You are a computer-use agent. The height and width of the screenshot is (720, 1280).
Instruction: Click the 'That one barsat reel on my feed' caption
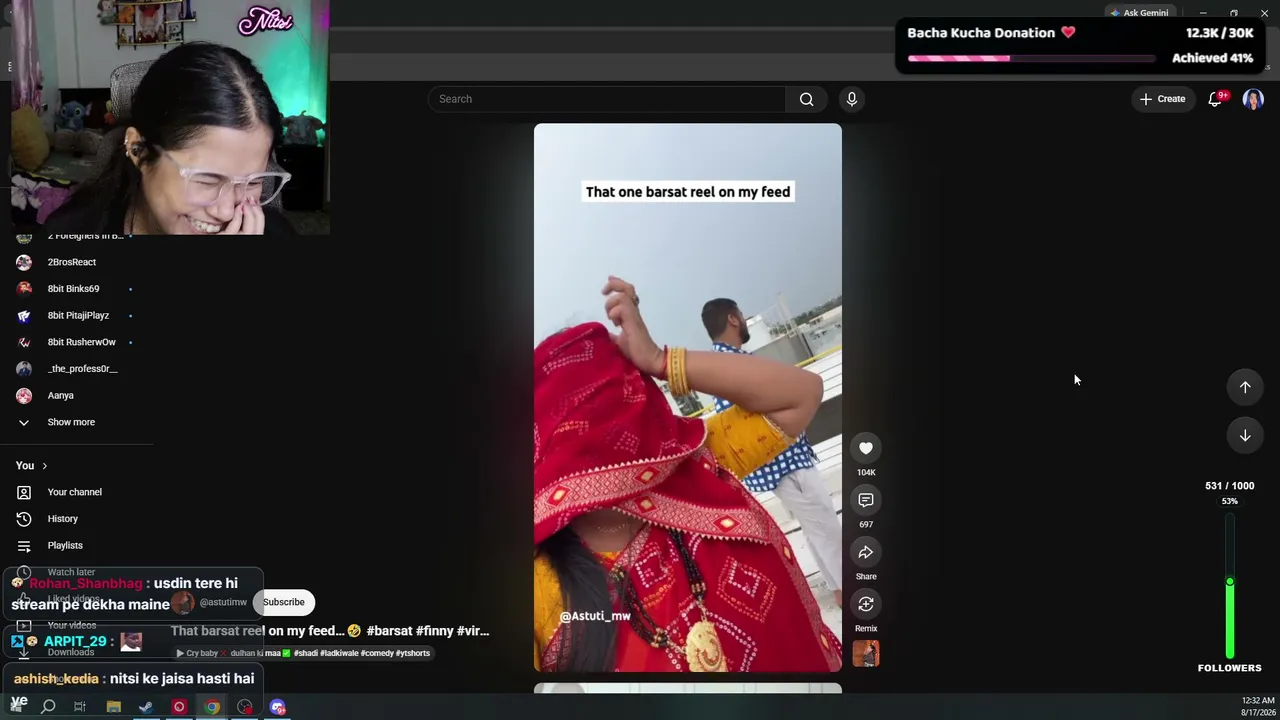[x=688, y=192]
